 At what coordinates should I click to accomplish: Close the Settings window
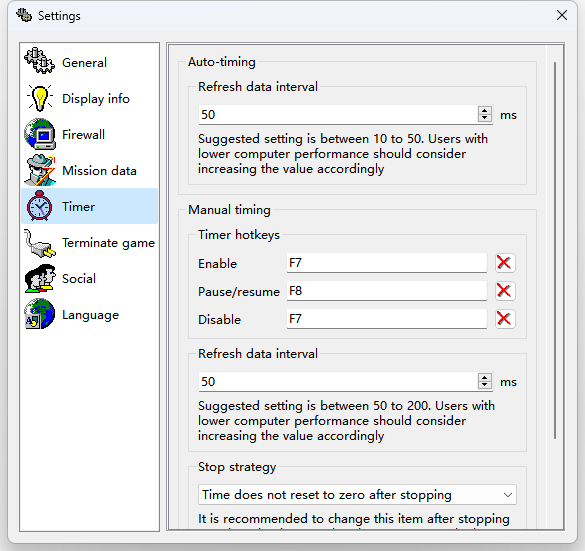562,15
